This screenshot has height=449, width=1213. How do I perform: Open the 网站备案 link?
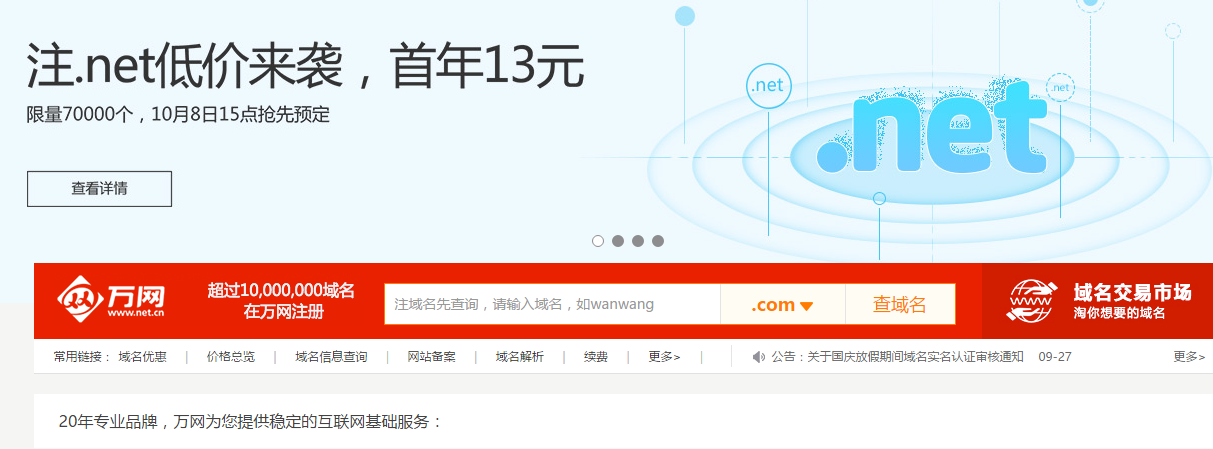(431, 357)
